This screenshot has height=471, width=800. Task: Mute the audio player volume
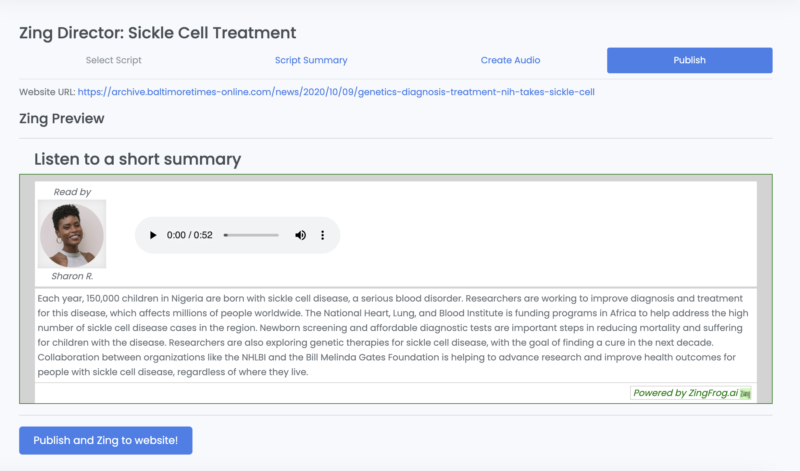click(x=301, y=235)
